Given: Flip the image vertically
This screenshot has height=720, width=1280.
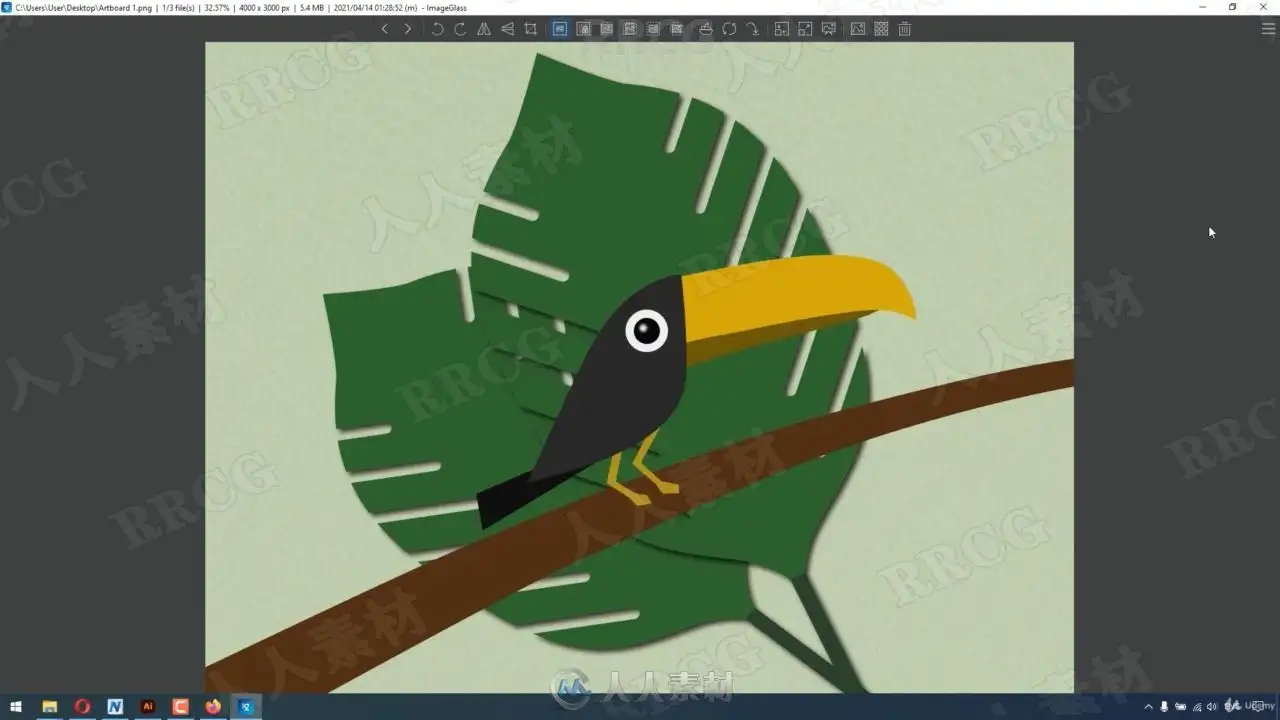Looking at the screenshot, I should (507, 29).
